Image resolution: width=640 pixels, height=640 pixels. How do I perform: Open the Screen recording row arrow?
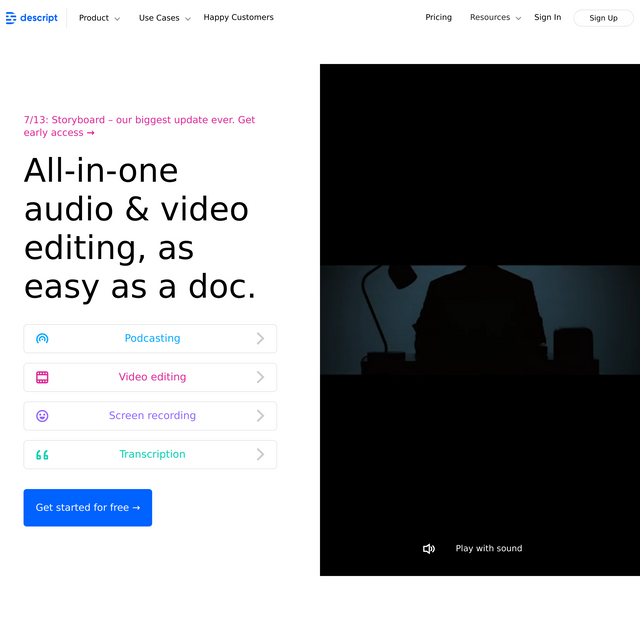point(260,416)
